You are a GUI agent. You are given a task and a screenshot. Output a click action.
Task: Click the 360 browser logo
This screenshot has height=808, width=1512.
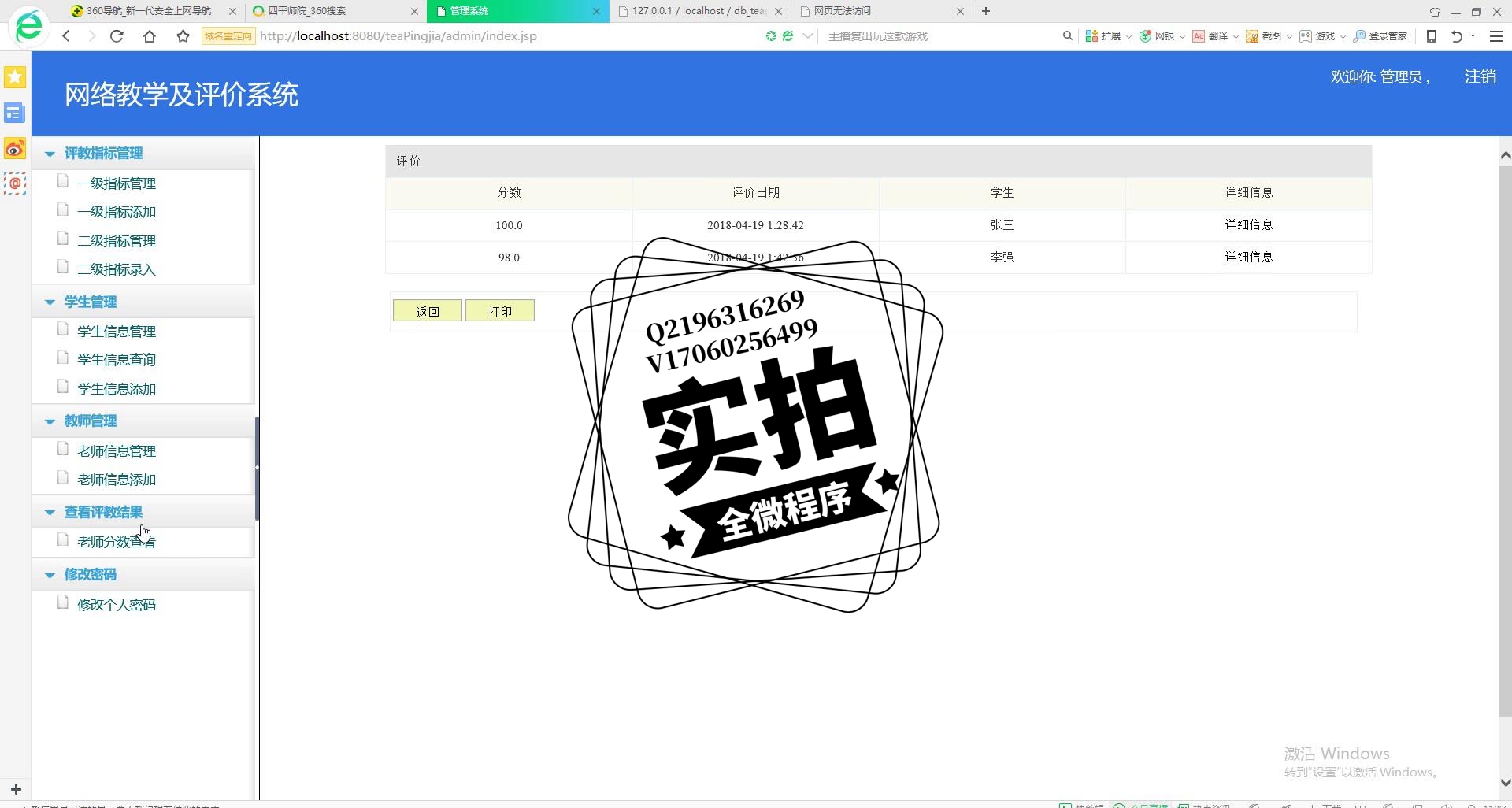29,27
